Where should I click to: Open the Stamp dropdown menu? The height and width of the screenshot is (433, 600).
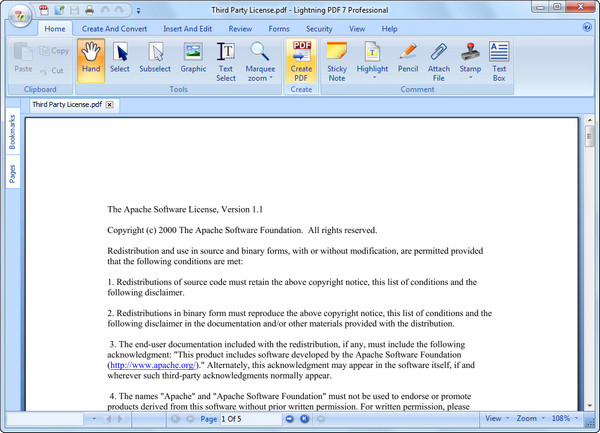tap(469, 77)
